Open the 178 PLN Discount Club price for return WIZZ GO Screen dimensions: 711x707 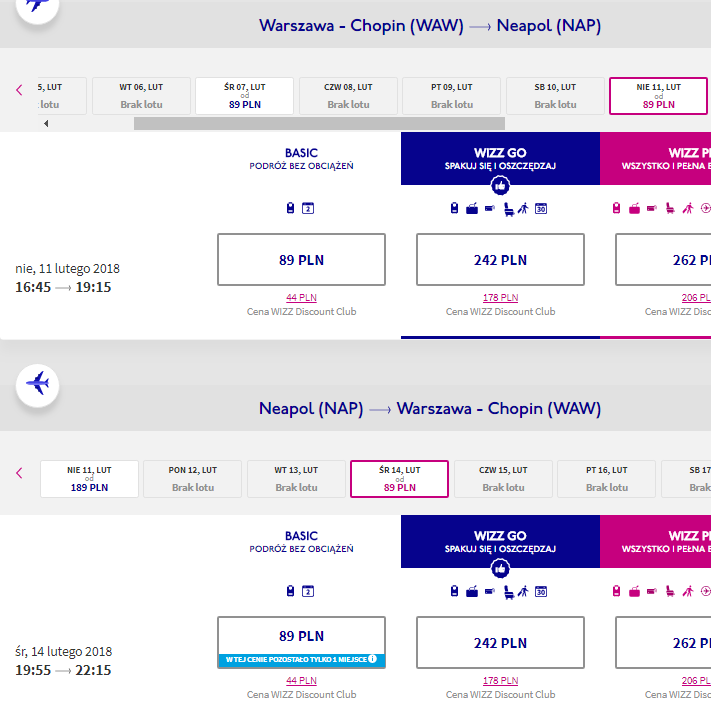tap(500, 680)
